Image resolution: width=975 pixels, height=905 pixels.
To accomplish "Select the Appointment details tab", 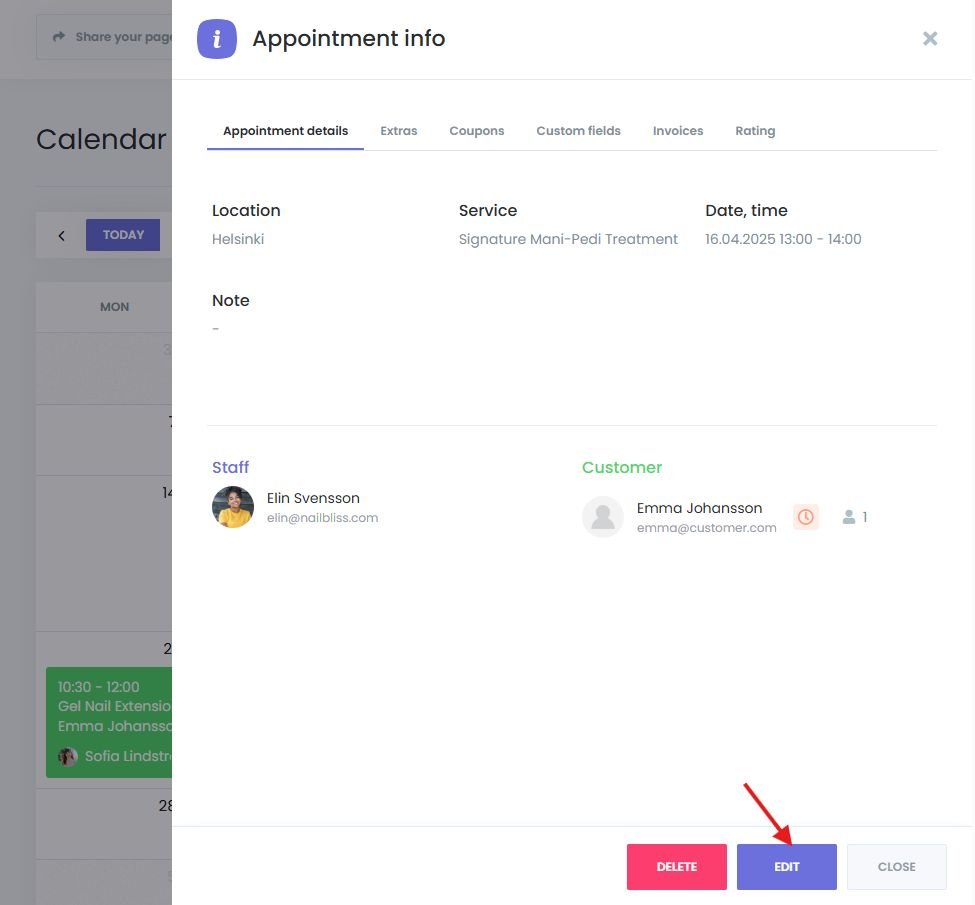I will click(x=285, y=131).
